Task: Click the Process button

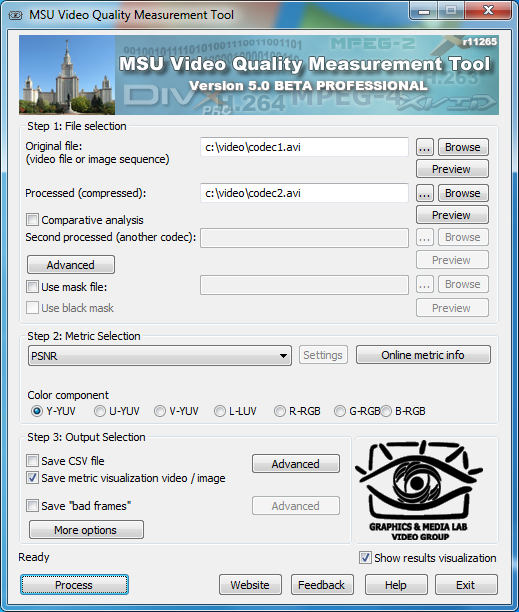Action: point(74,585)
